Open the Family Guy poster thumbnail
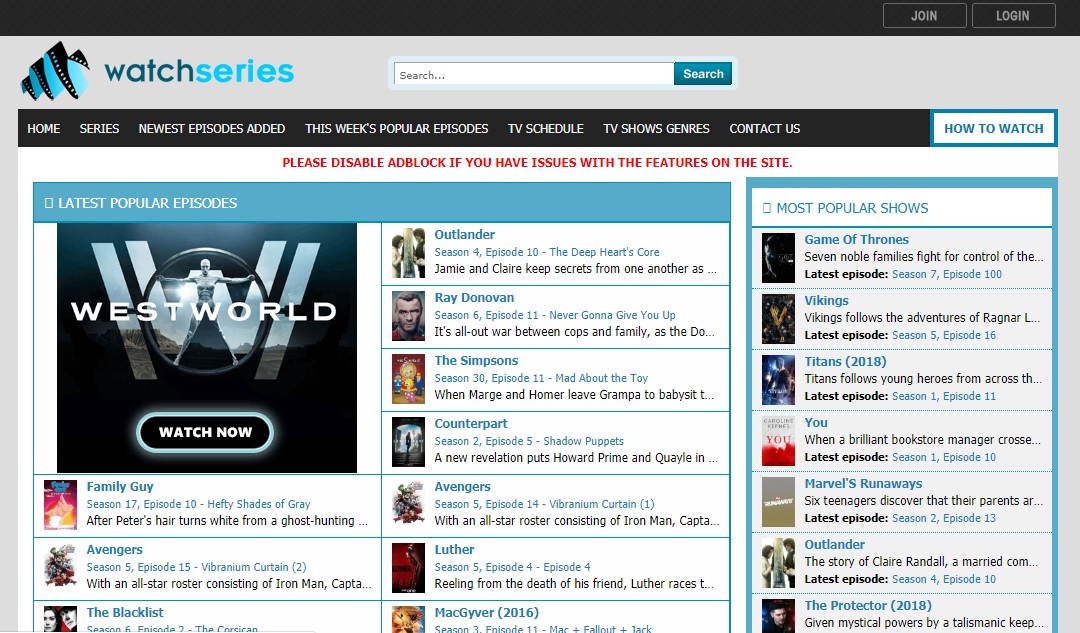The image size is (1080, 633). click(x=61, y=505)
